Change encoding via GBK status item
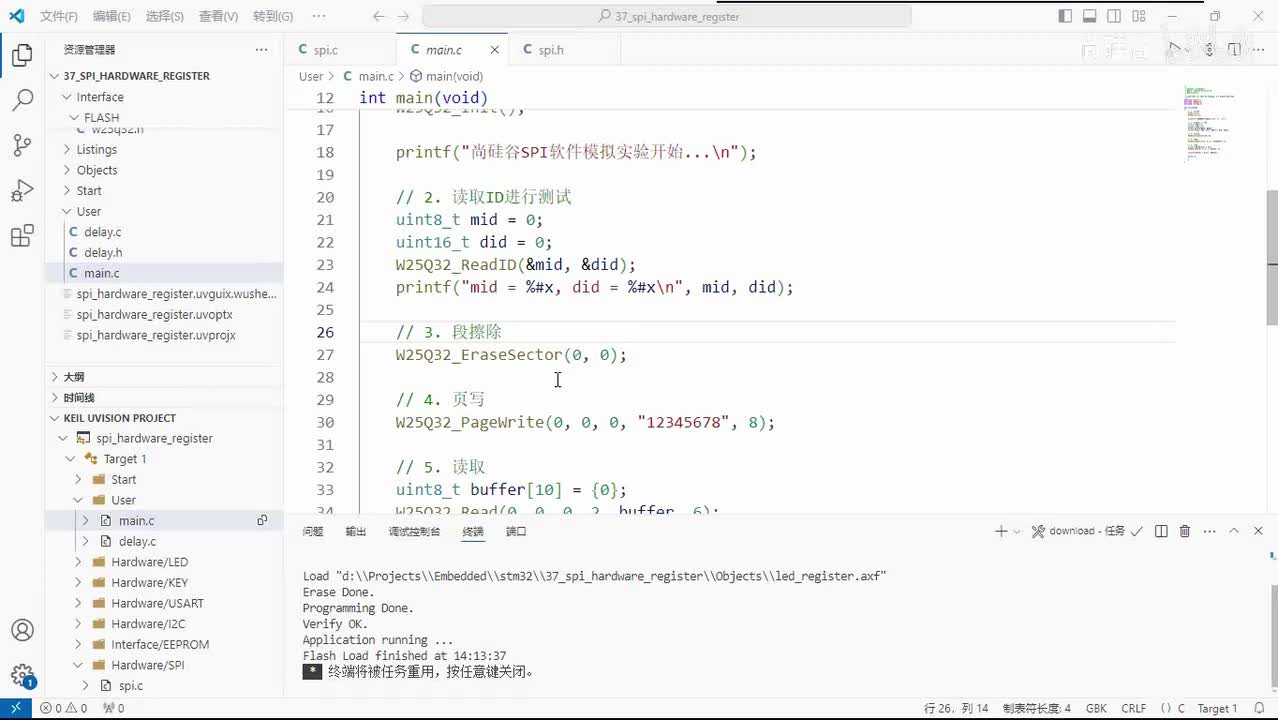The height and width of the screenshot is (720, 1278). tap(1097, 708)
